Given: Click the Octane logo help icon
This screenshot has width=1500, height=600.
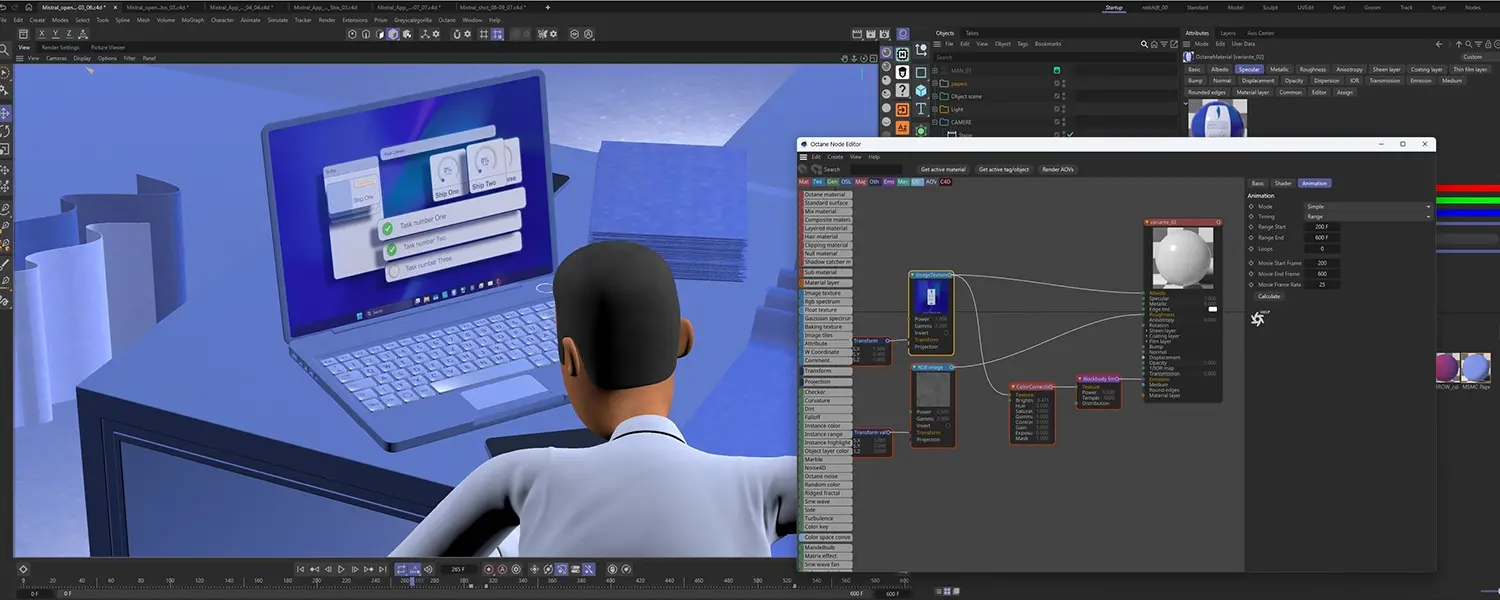Looking at the screenshot, I should click(1258, 319).
